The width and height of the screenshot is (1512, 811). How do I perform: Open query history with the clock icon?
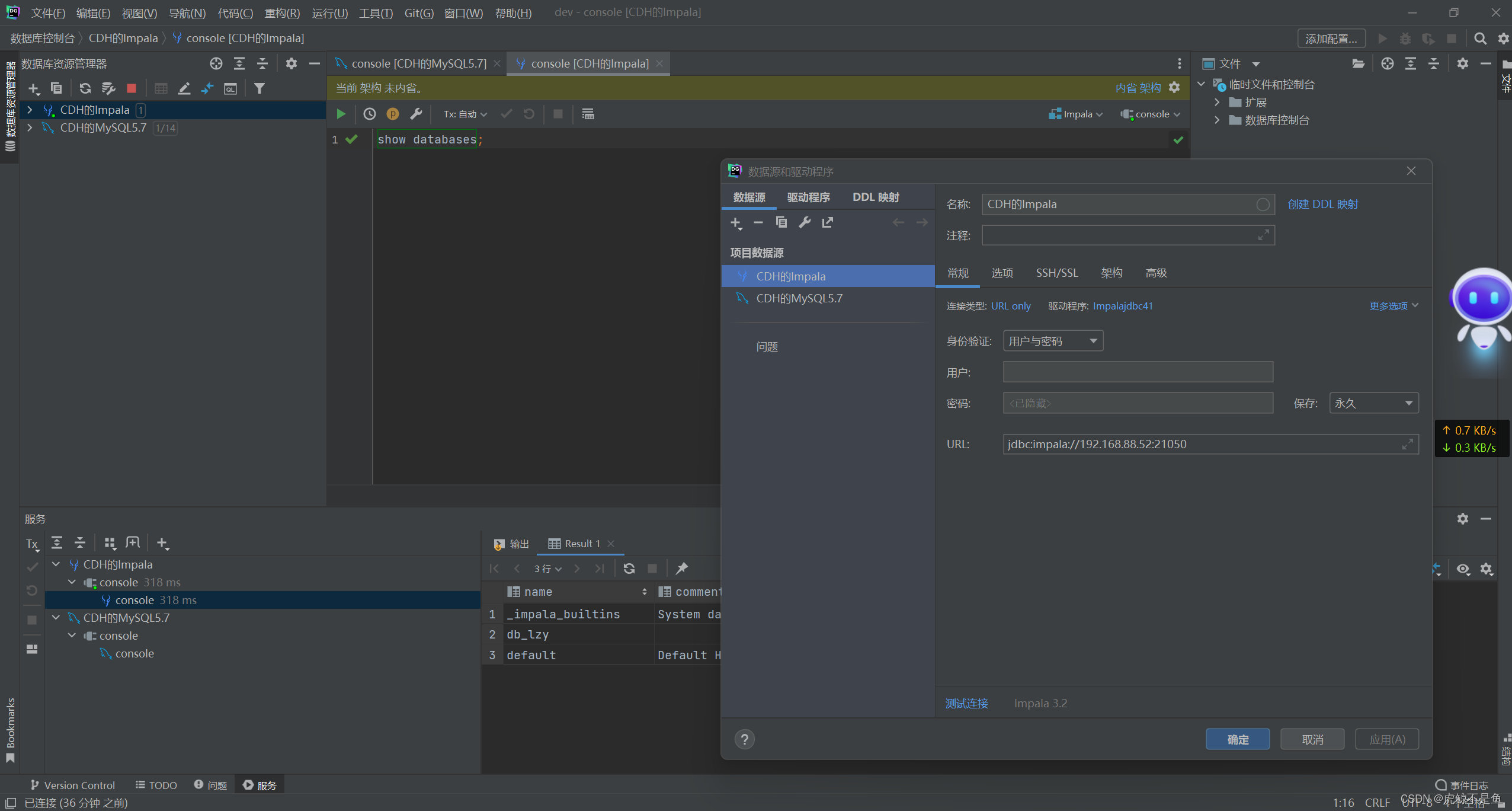[x=370, y=114]
